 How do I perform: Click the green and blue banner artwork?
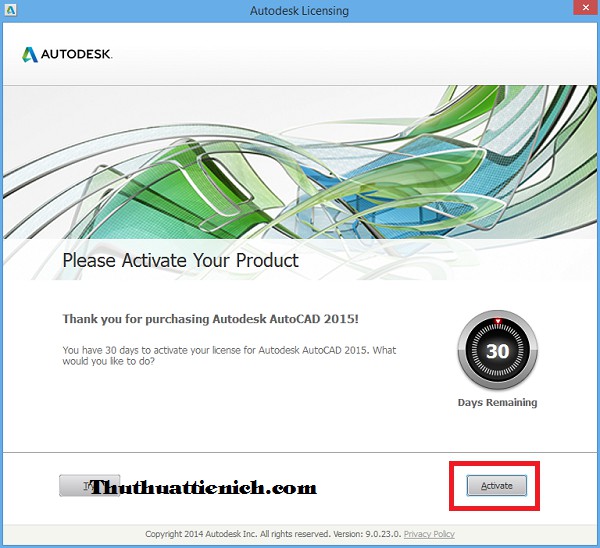[300, 160]
